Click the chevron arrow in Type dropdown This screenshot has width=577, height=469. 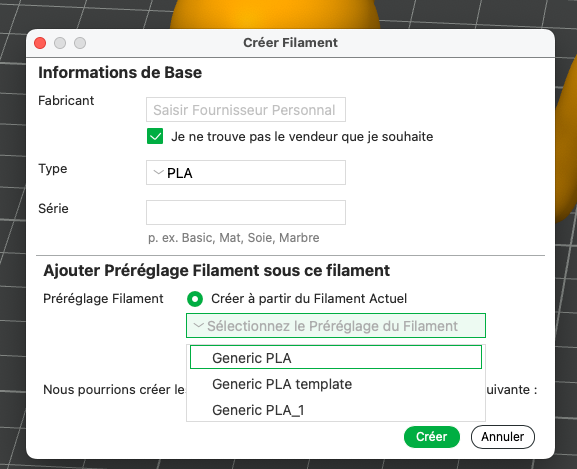[158, 172]
